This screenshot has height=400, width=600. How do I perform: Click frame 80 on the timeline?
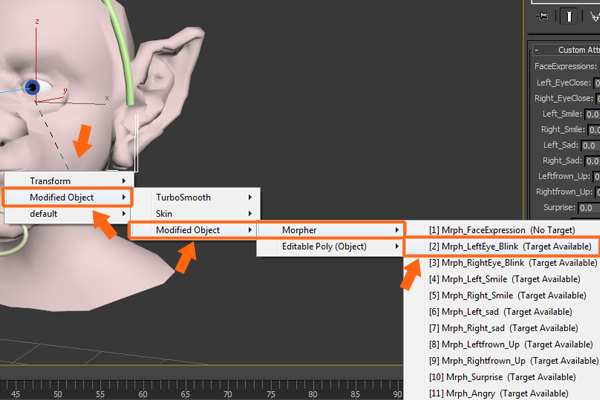click(x=313, y=394)
